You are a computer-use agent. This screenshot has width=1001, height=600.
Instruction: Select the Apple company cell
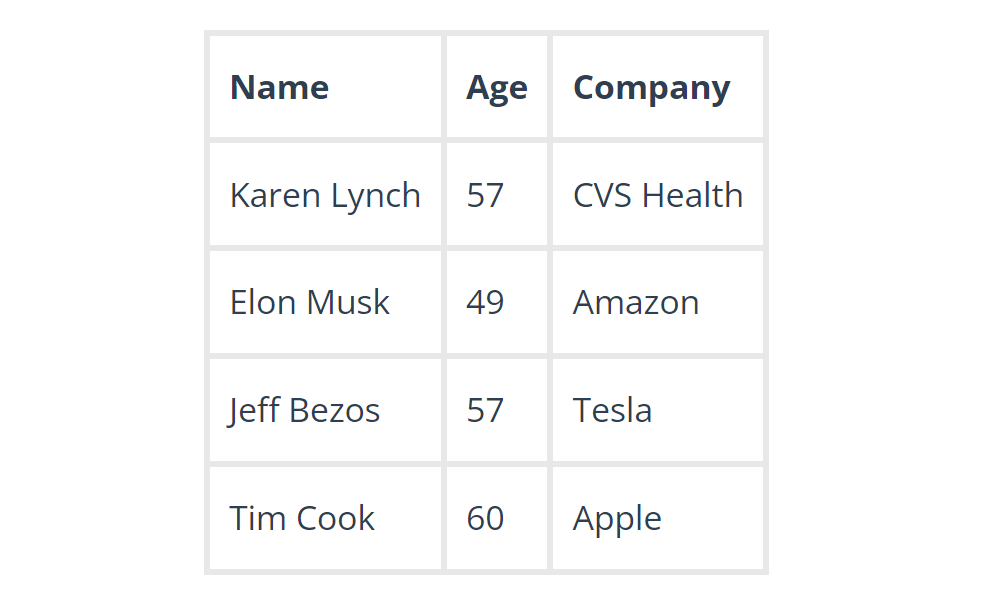point(617,519)
